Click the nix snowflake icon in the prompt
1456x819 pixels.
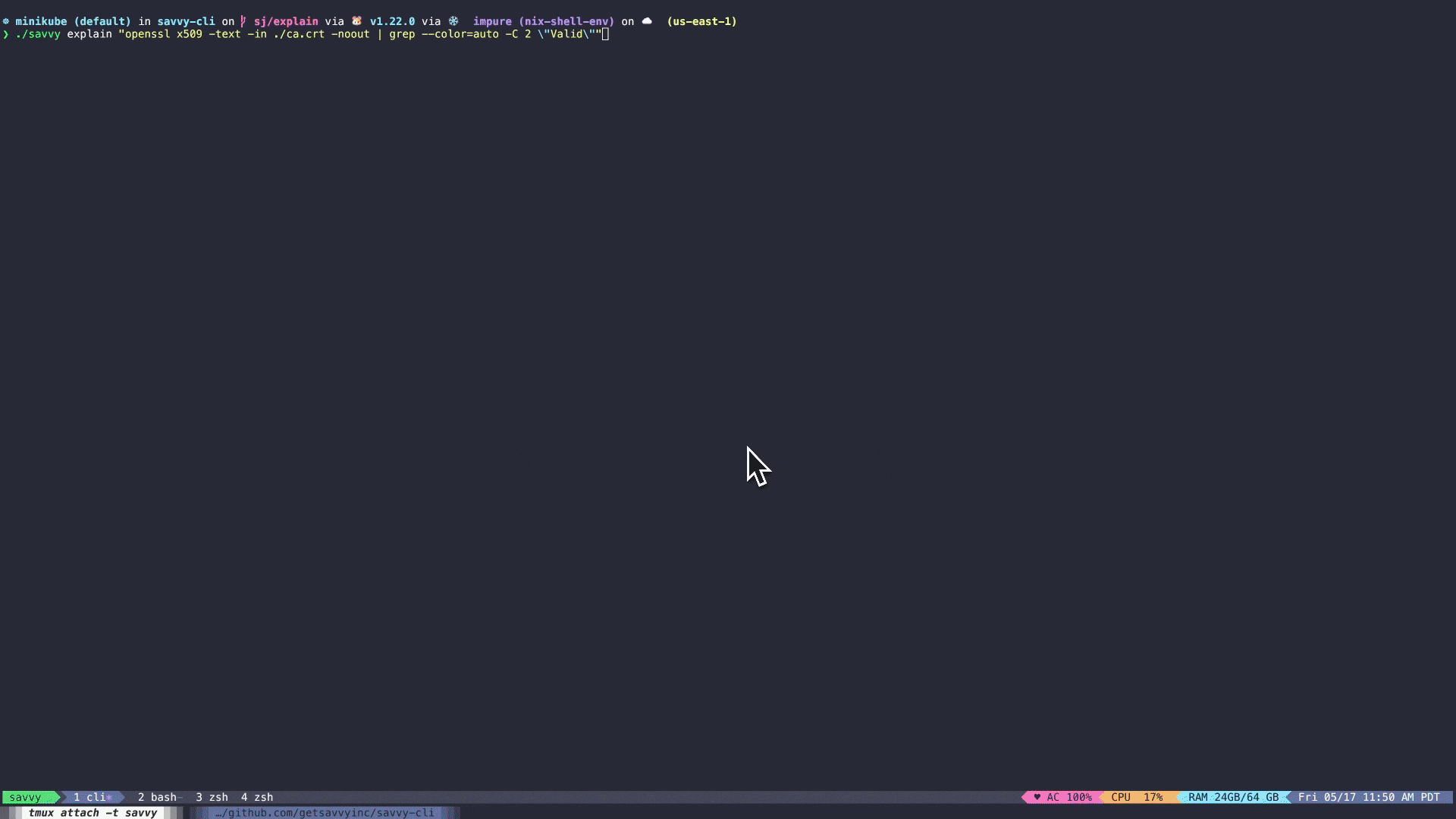coord(453,21)
